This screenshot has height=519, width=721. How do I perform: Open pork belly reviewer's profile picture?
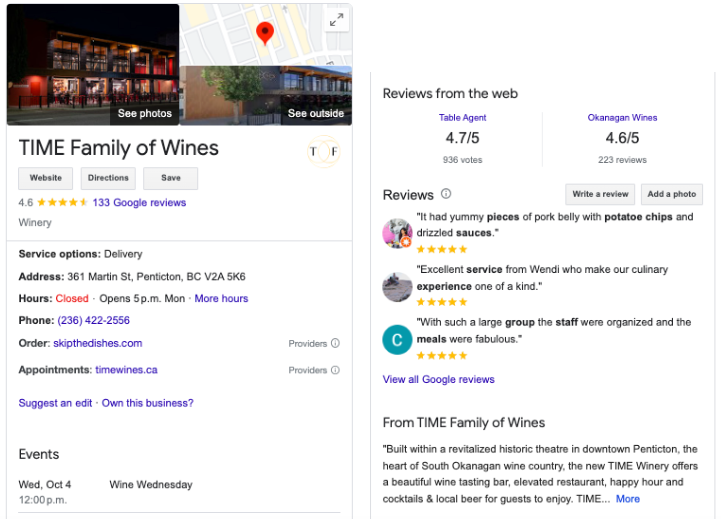click(x=397, y=234)
